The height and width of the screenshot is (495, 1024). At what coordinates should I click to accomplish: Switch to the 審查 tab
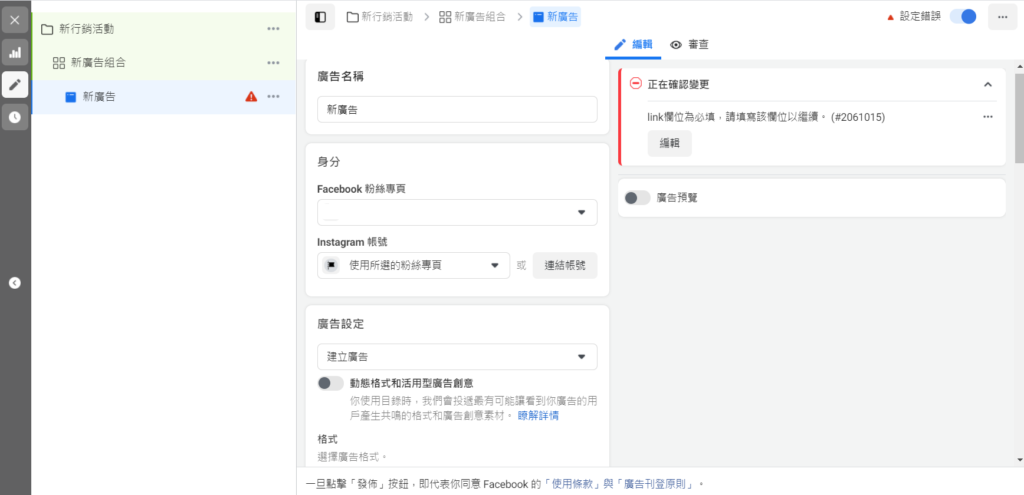point(690,45)
